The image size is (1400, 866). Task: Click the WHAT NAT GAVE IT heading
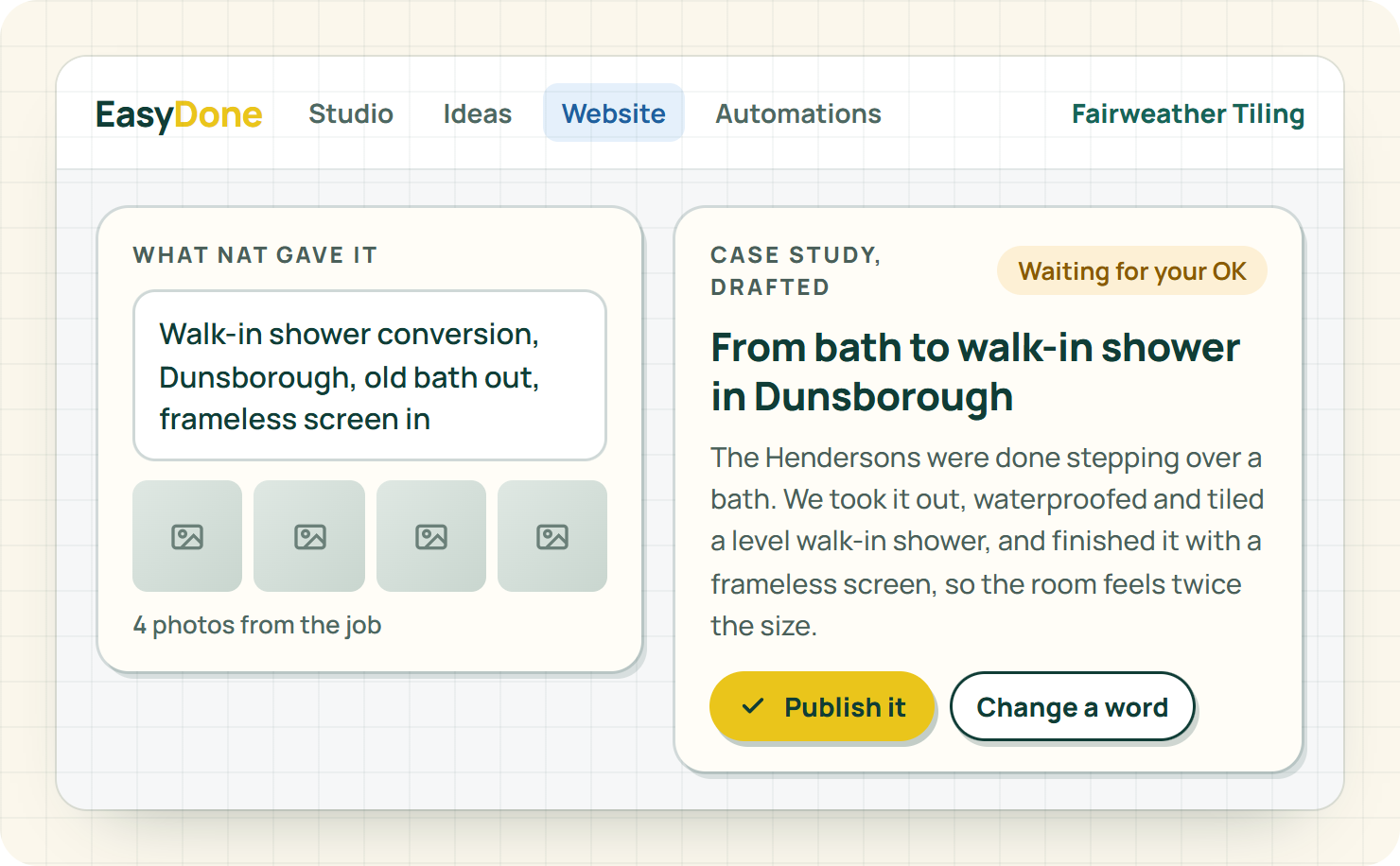(255, 255)
